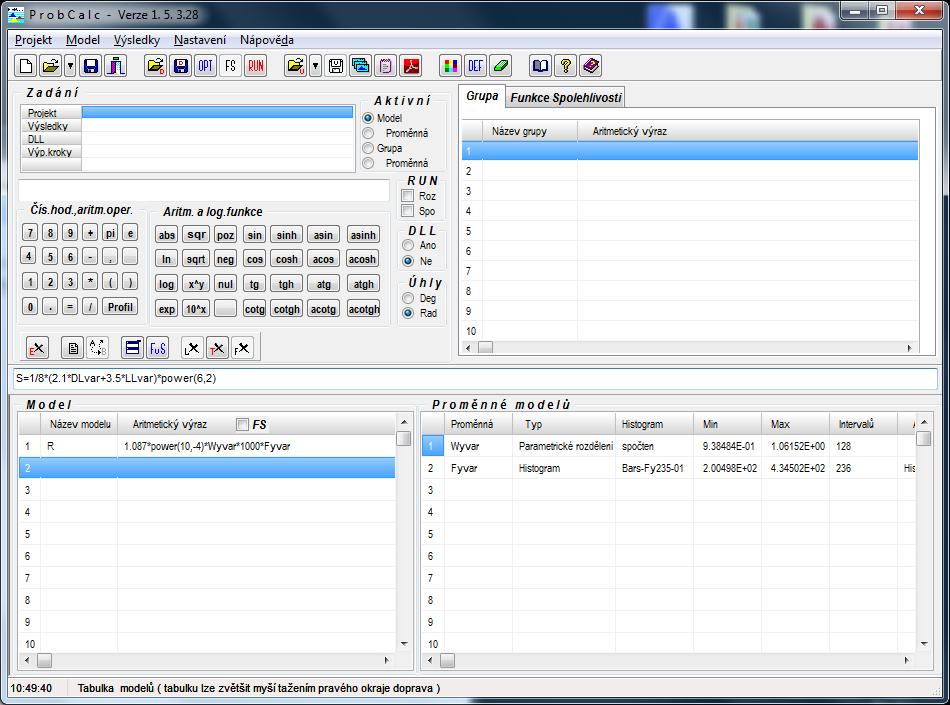Click the FuS icon below keypad
This screenshot has width=950, height=705.
coord(158,348)
